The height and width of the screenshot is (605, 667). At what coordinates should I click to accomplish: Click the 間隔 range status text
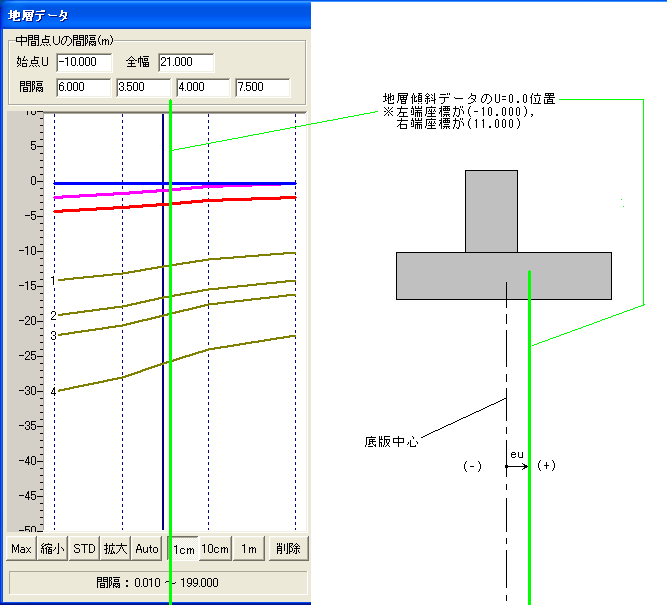[157, 582]
